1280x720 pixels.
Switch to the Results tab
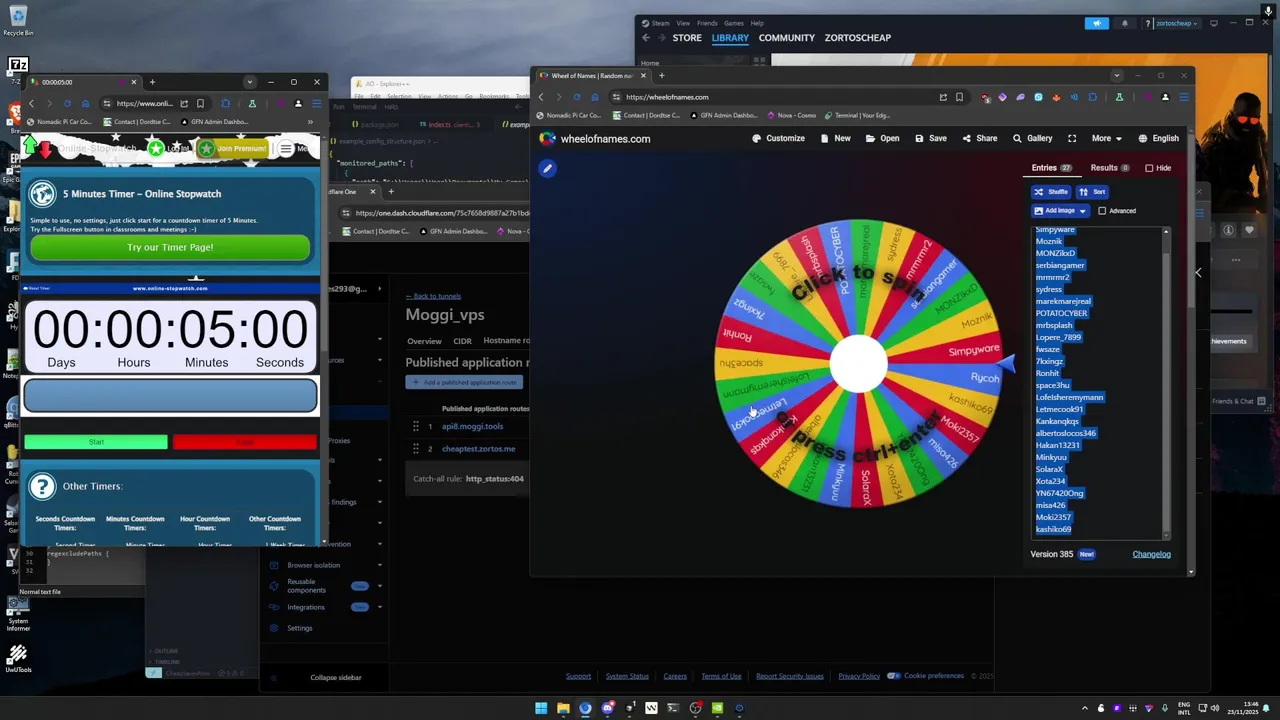pyautogui.click(x=1109, y=168)
